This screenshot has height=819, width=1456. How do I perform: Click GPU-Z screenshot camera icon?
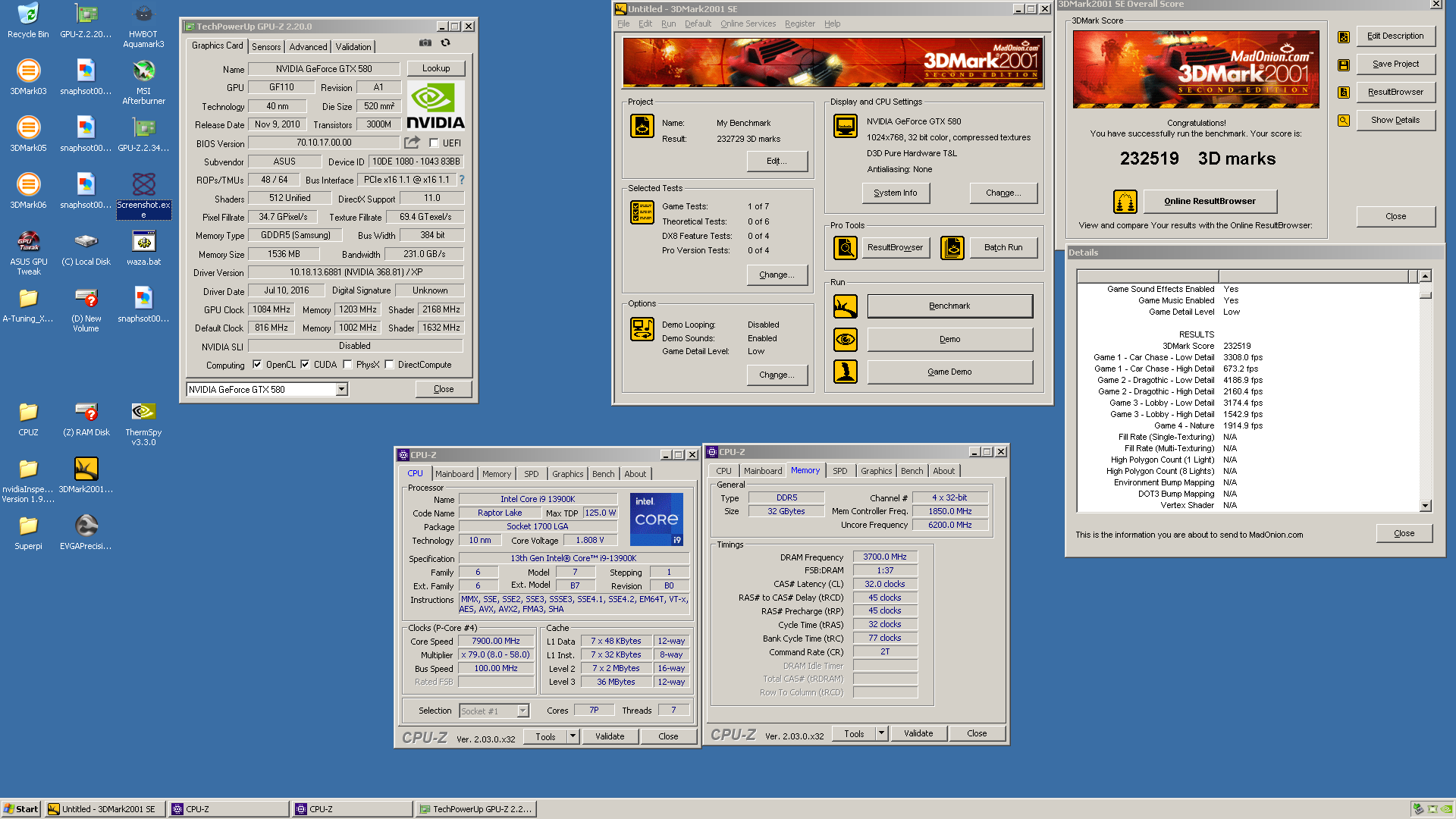(425, 42)
